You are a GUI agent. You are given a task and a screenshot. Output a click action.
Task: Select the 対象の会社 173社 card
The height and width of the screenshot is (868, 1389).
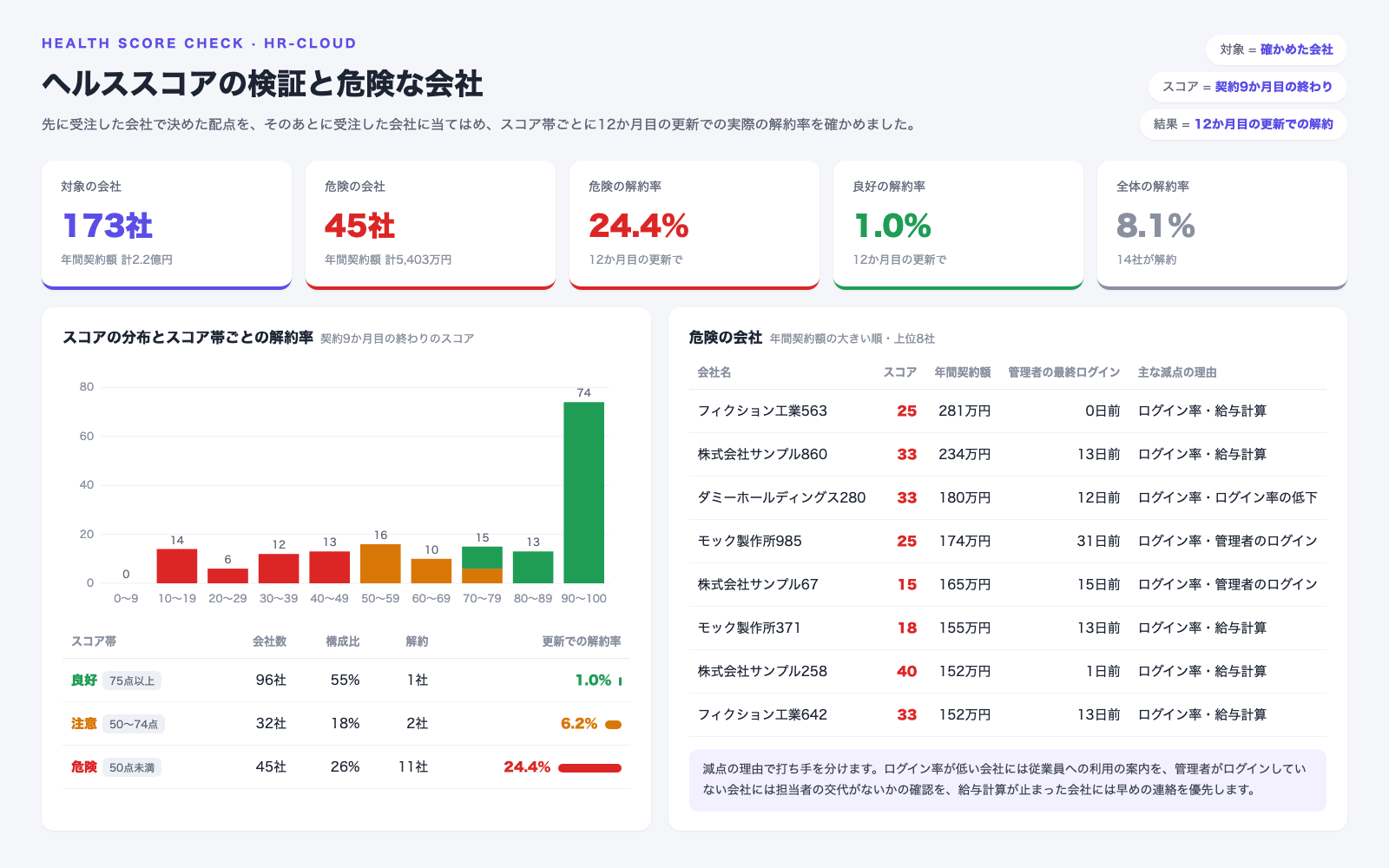(167, 225)
